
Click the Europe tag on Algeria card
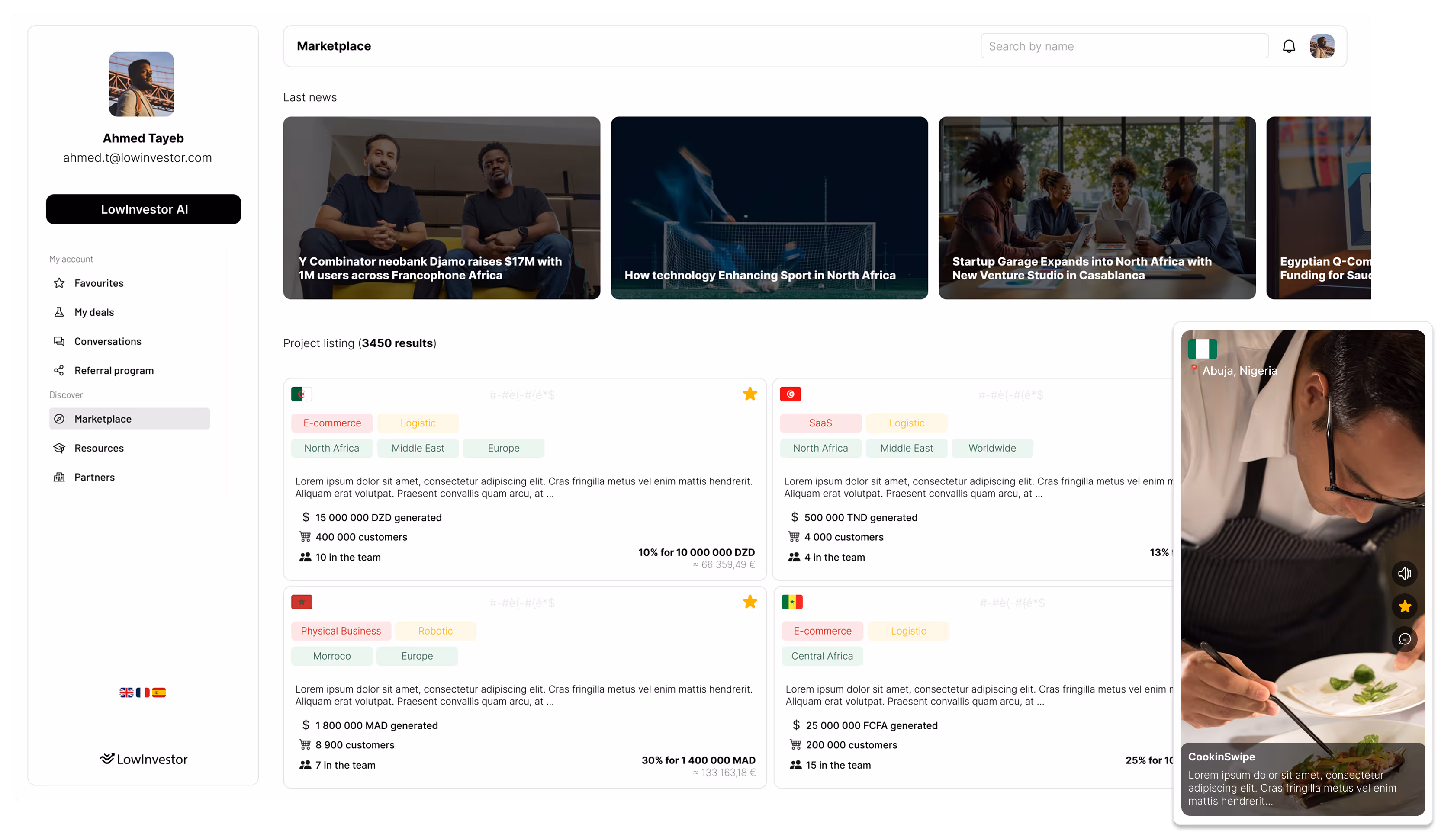coord(503,448)
